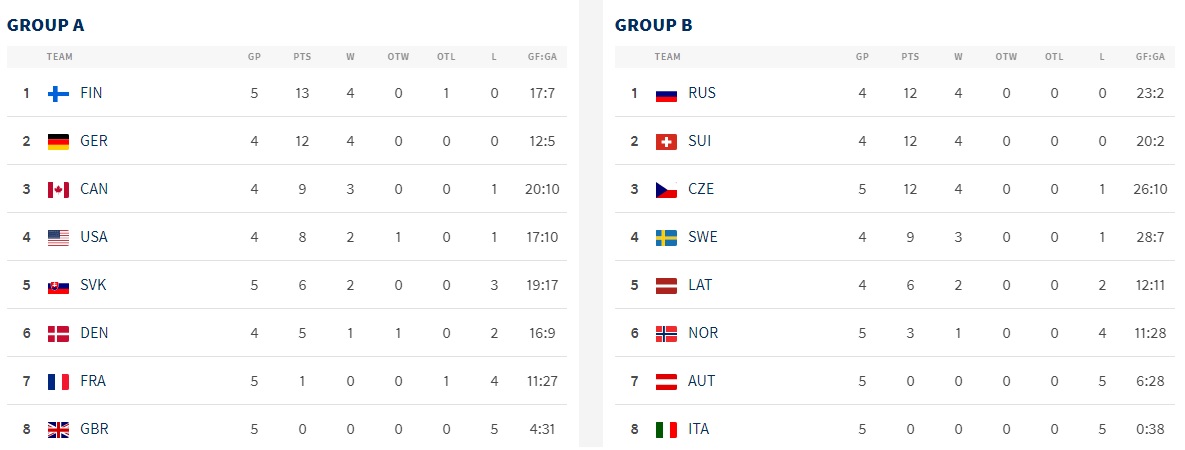Open the CZE team link
This screenshot has width=1185, height=450.
[701, 189]
